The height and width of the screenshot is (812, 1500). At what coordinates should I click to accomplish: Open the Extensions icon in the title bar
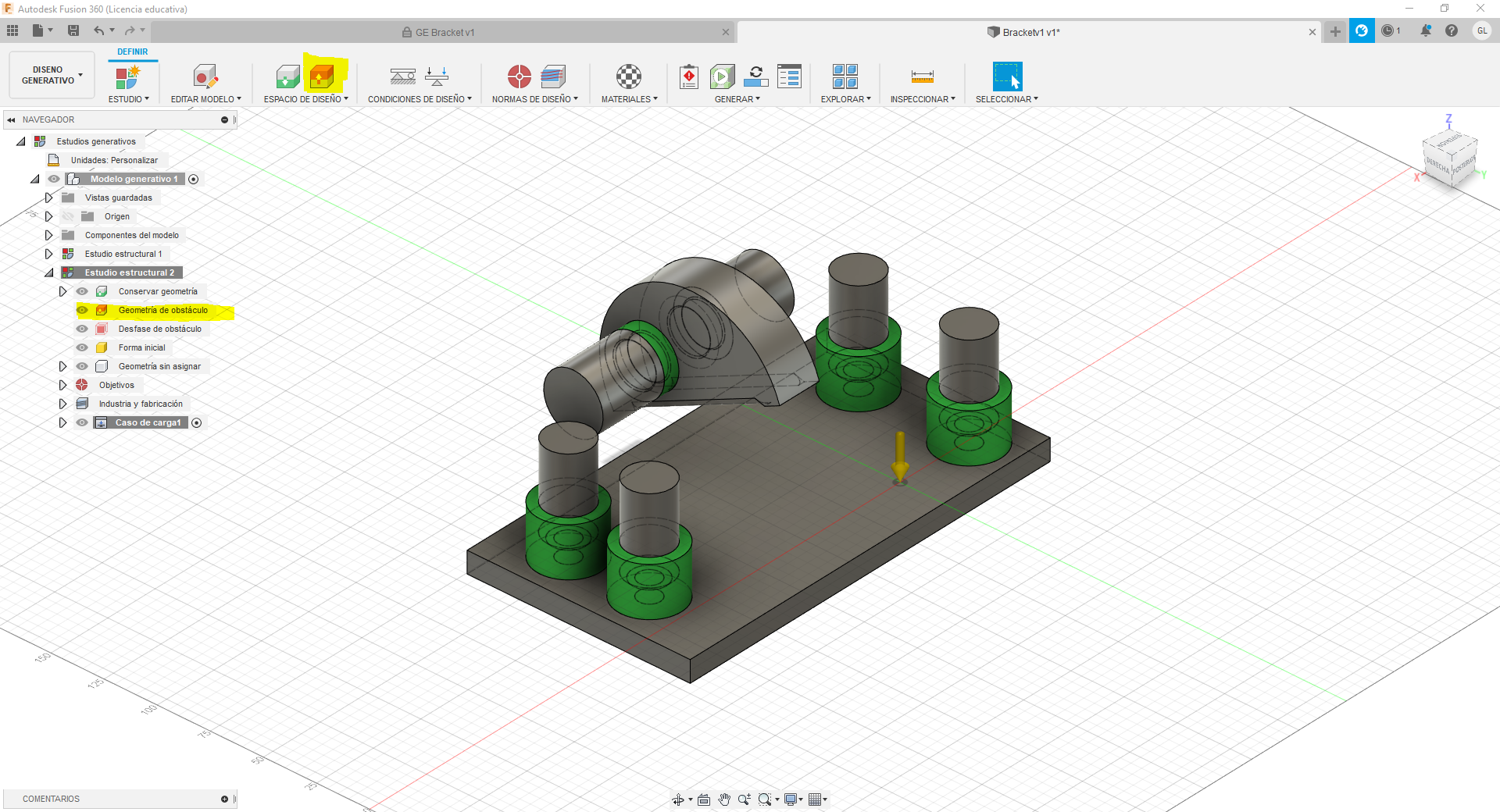click(x=1362, y=30)
